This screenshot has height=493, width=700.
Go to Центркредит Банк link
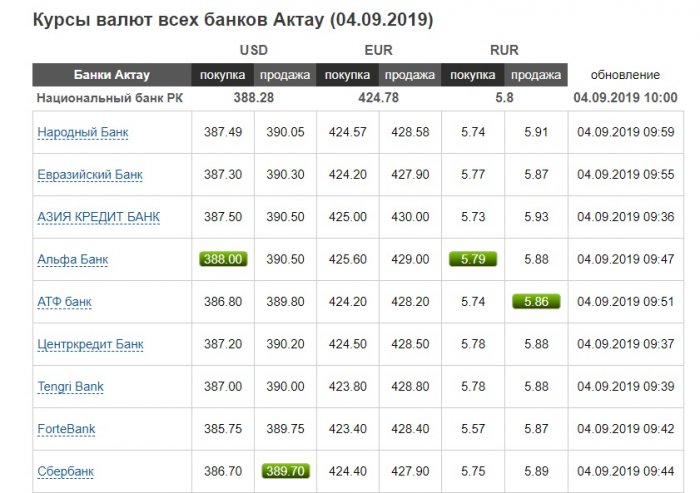point(90,344)
